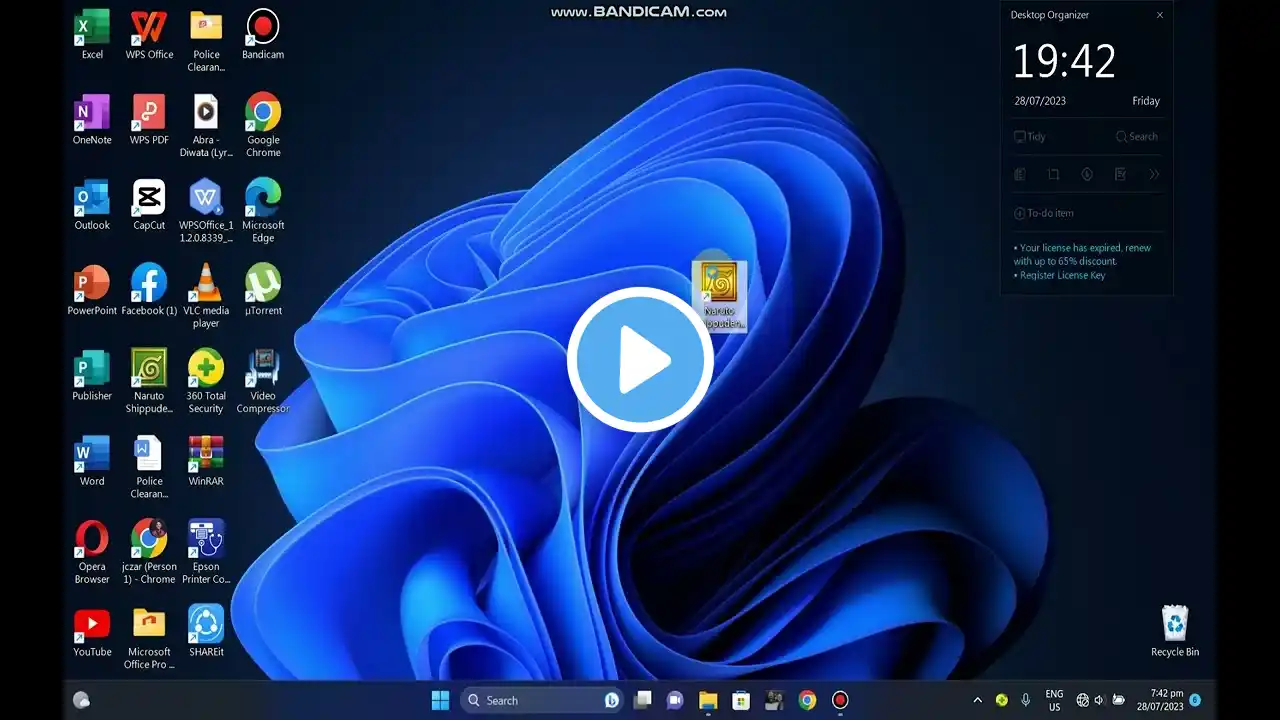Select the Opera Browser desktop shortcut
Viewport: 1280px width, 720px height.
92,552
